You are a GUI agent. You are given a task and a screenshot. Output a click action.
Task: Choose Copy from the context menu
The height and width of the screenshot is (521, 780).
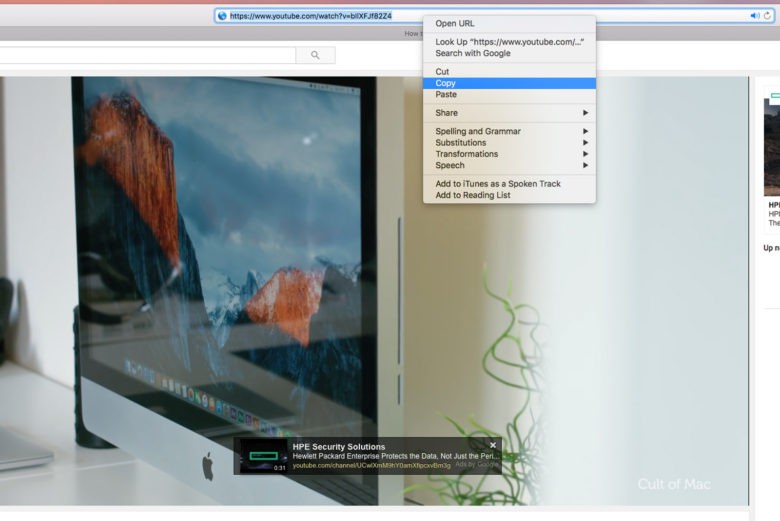[446, 83]
